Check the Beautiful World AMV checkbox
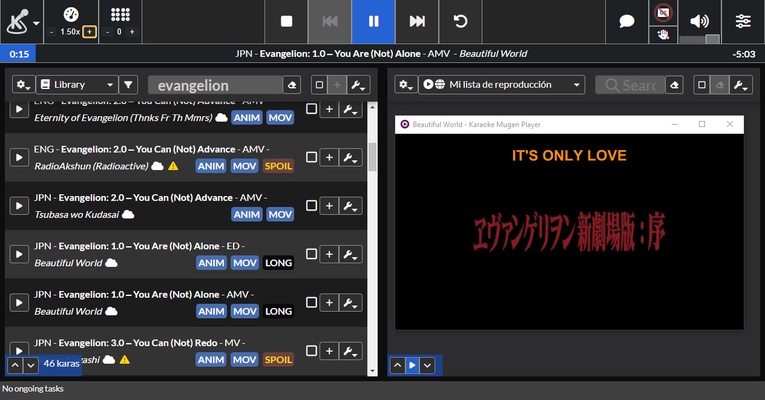Viewport: 765px width, 400px height. (x=311, y=302)
